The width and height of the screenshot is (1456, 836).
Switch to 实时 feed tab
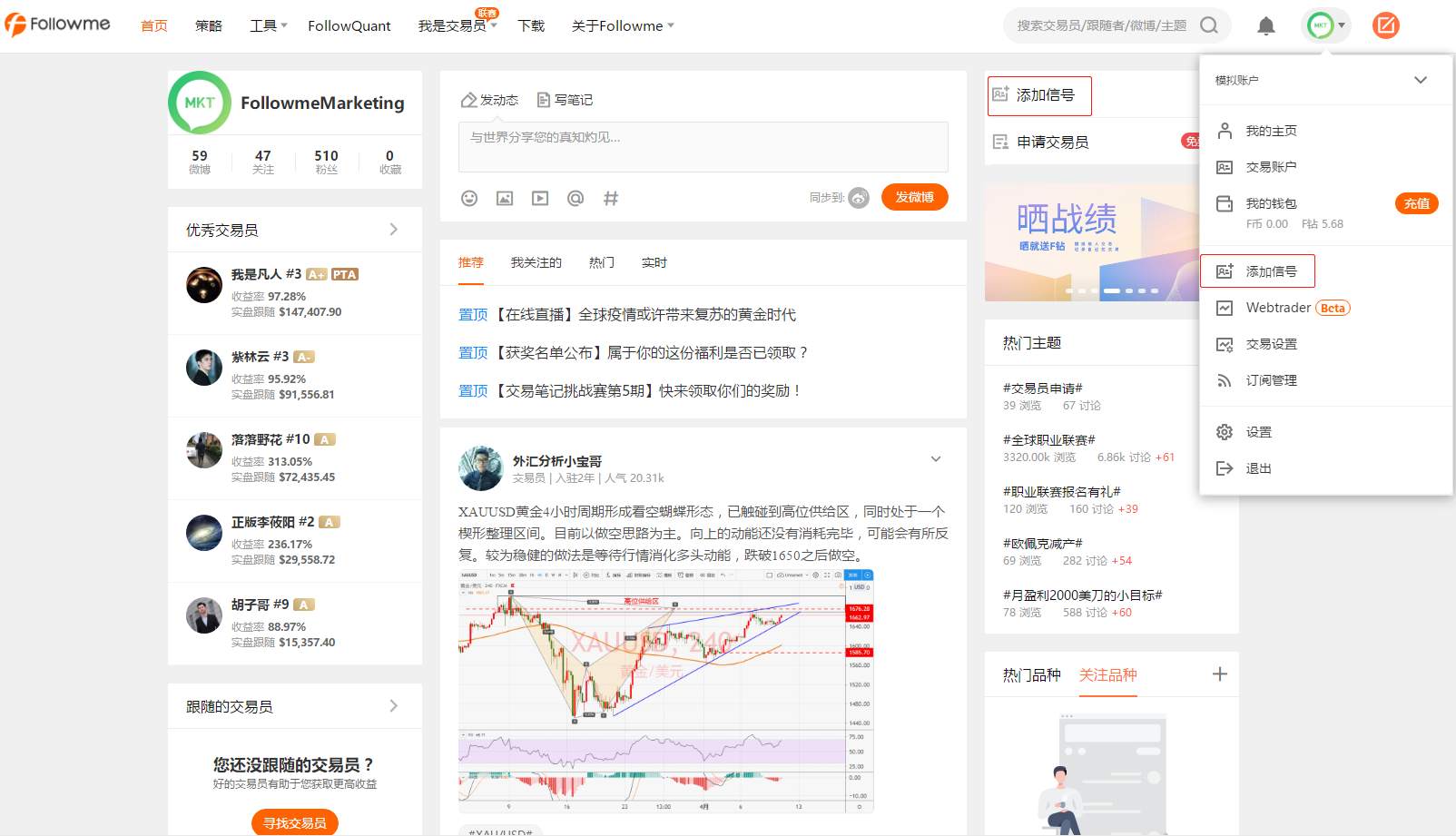point(654,262)
